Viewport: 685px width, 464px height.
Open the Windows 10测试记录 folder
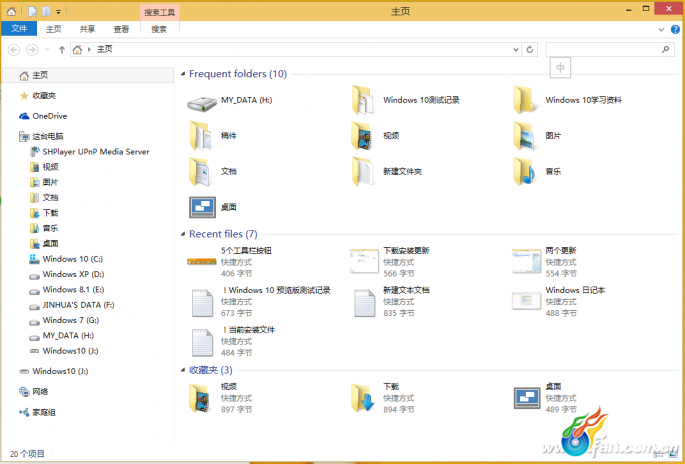tap(406, 100)
